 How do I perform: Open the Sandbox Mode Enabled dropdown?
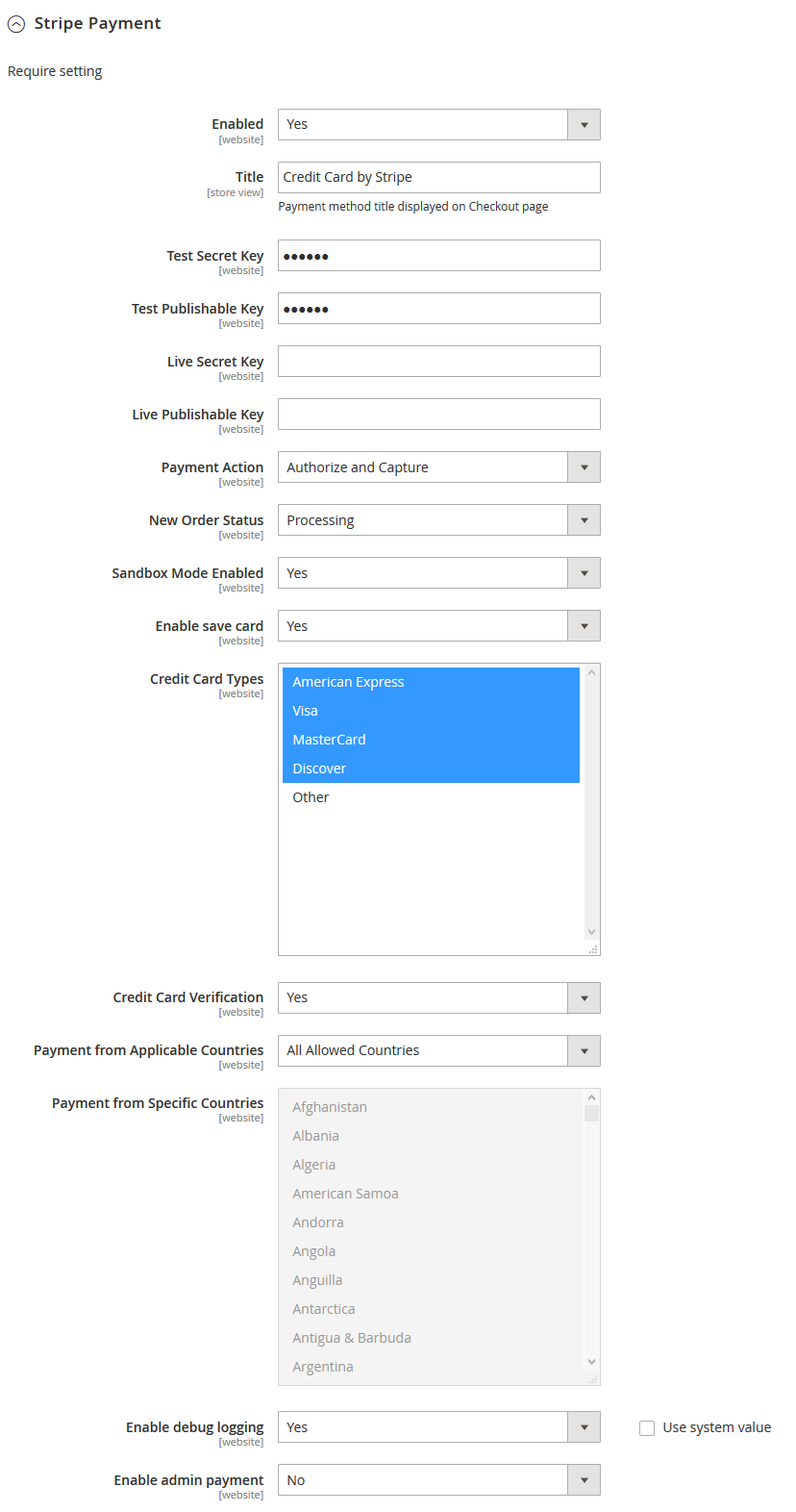[x=439, y=573]
